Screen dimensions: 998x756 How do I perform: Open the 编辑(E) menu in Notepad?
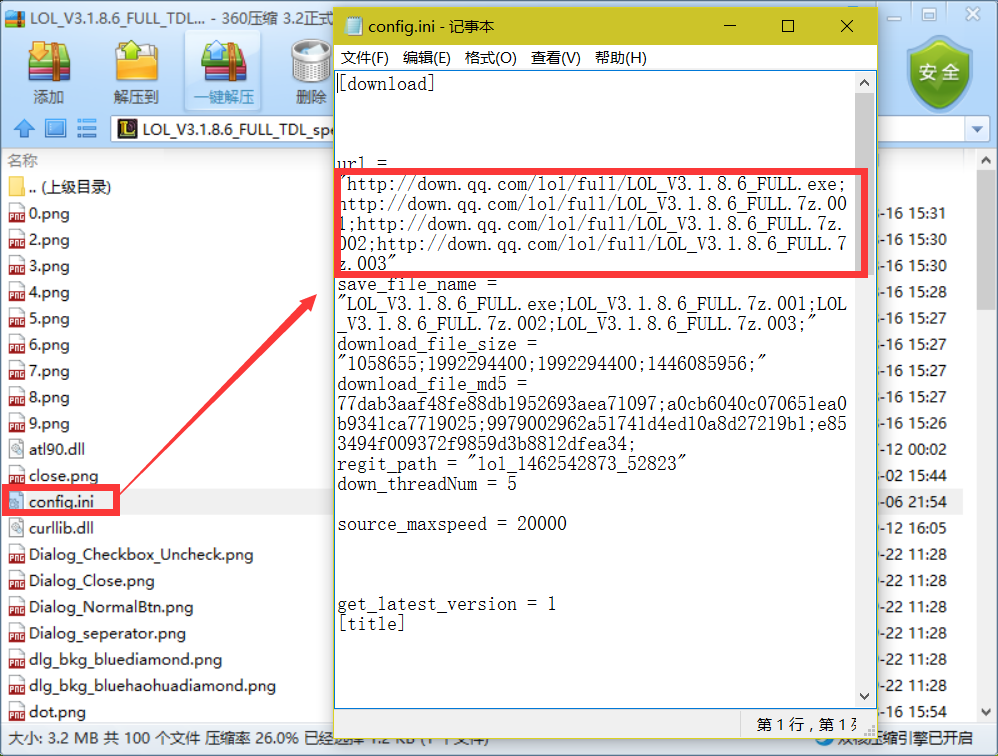(426, 58)
